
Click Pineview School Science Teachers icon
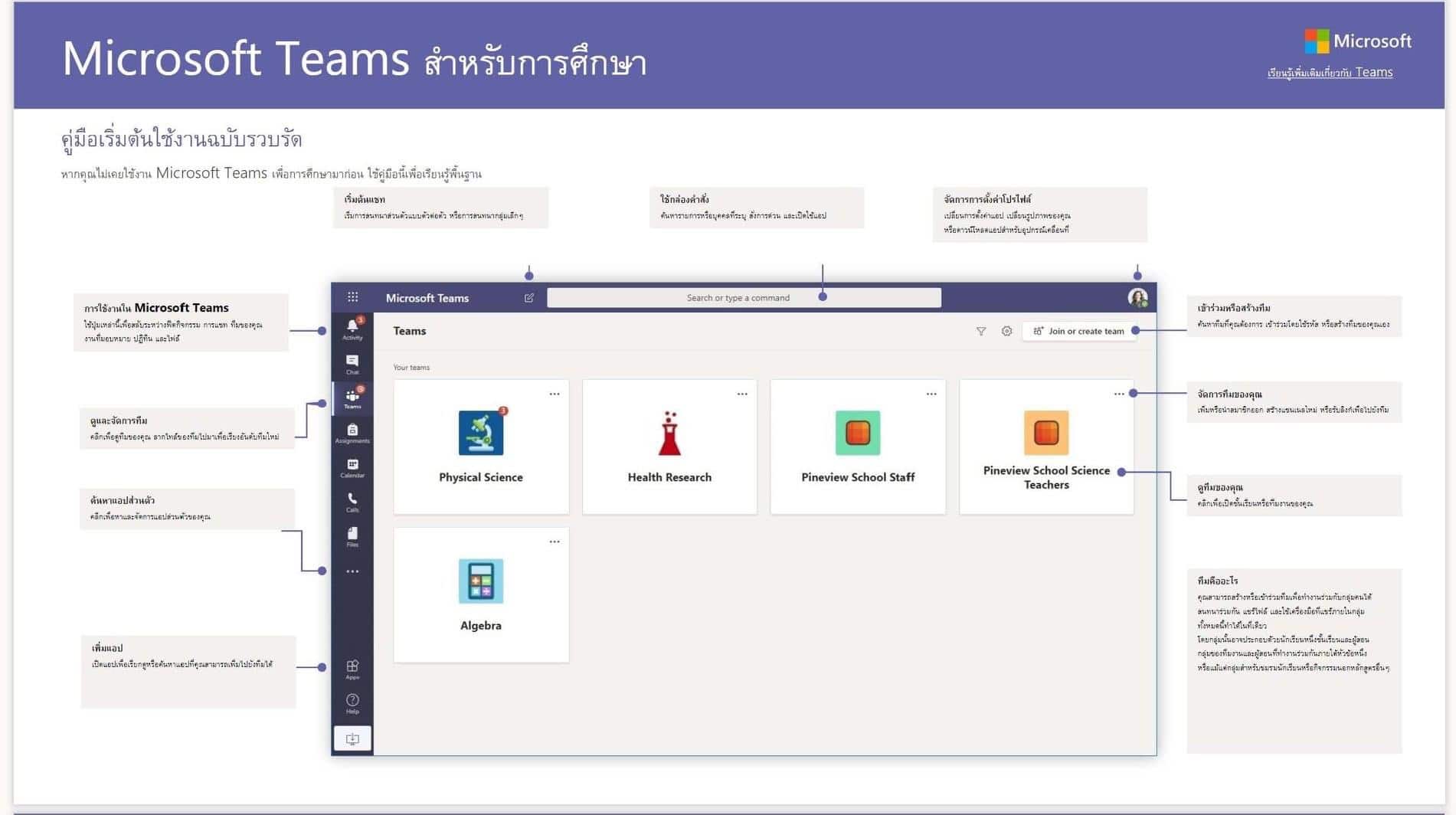[1046, 433]
